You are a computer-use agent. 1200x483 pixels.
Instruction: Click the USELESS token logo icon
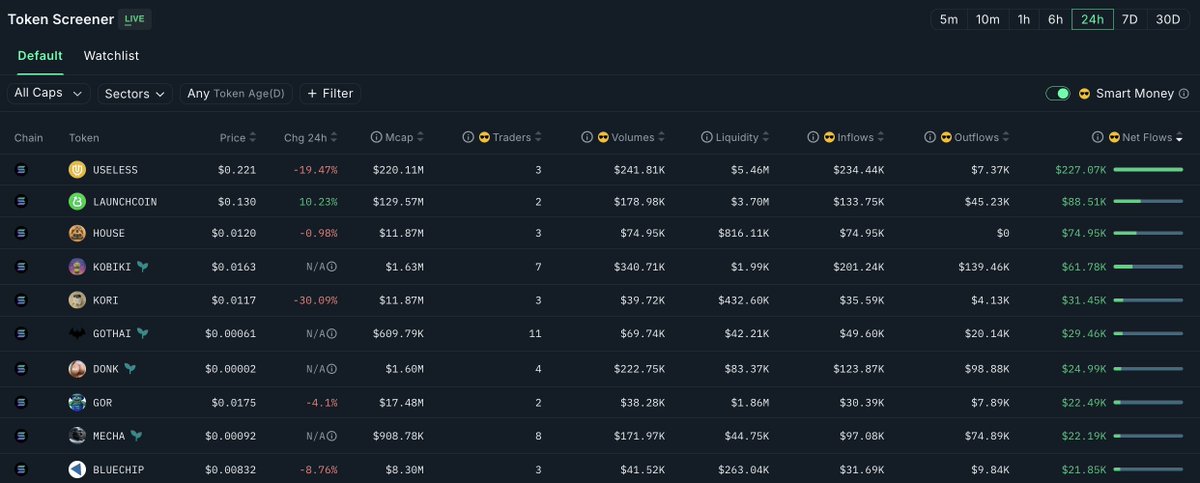tap(77, 170)
